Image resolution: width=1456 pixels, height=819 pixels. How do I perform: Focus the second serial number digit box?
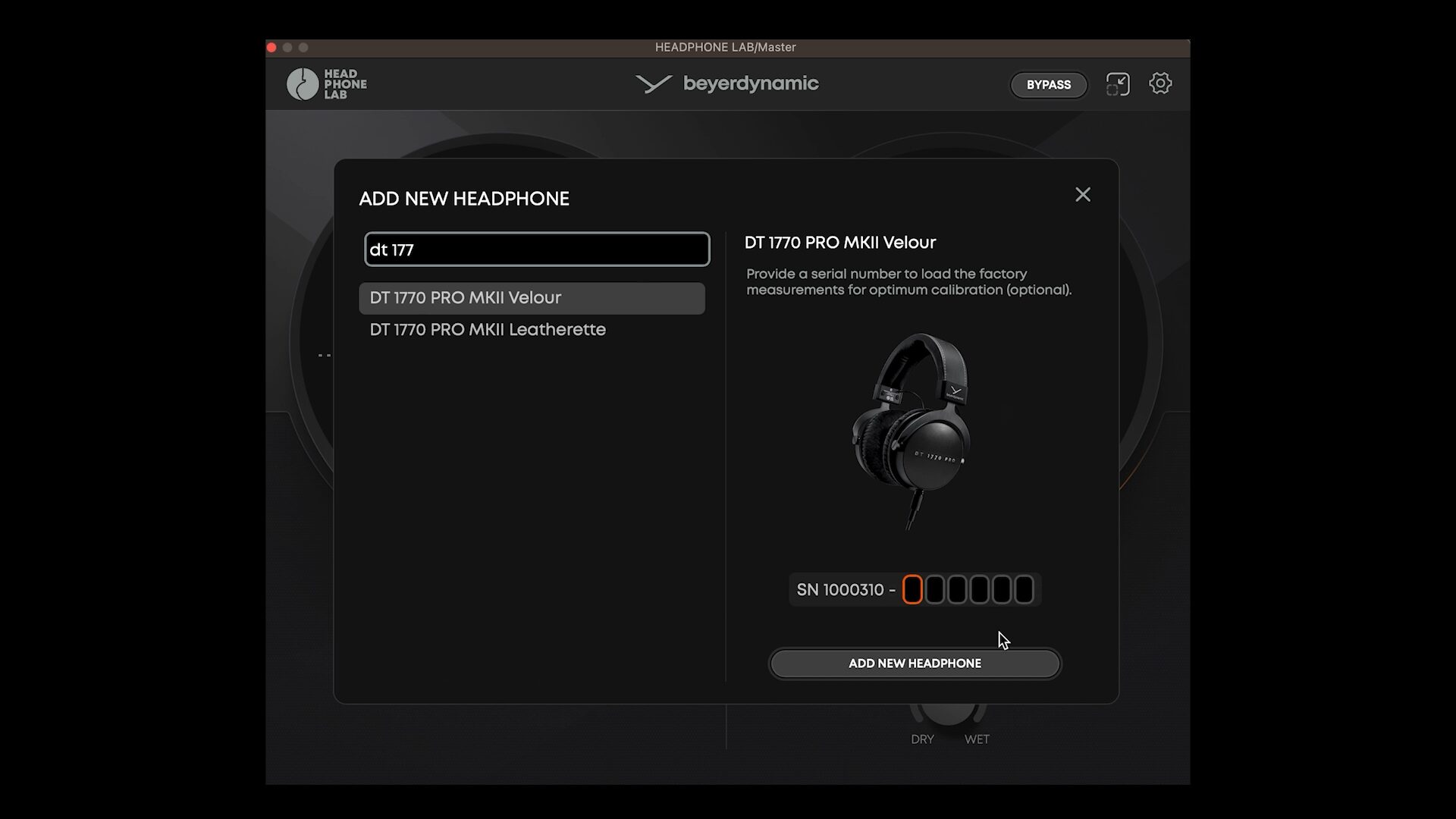(934, 589)
